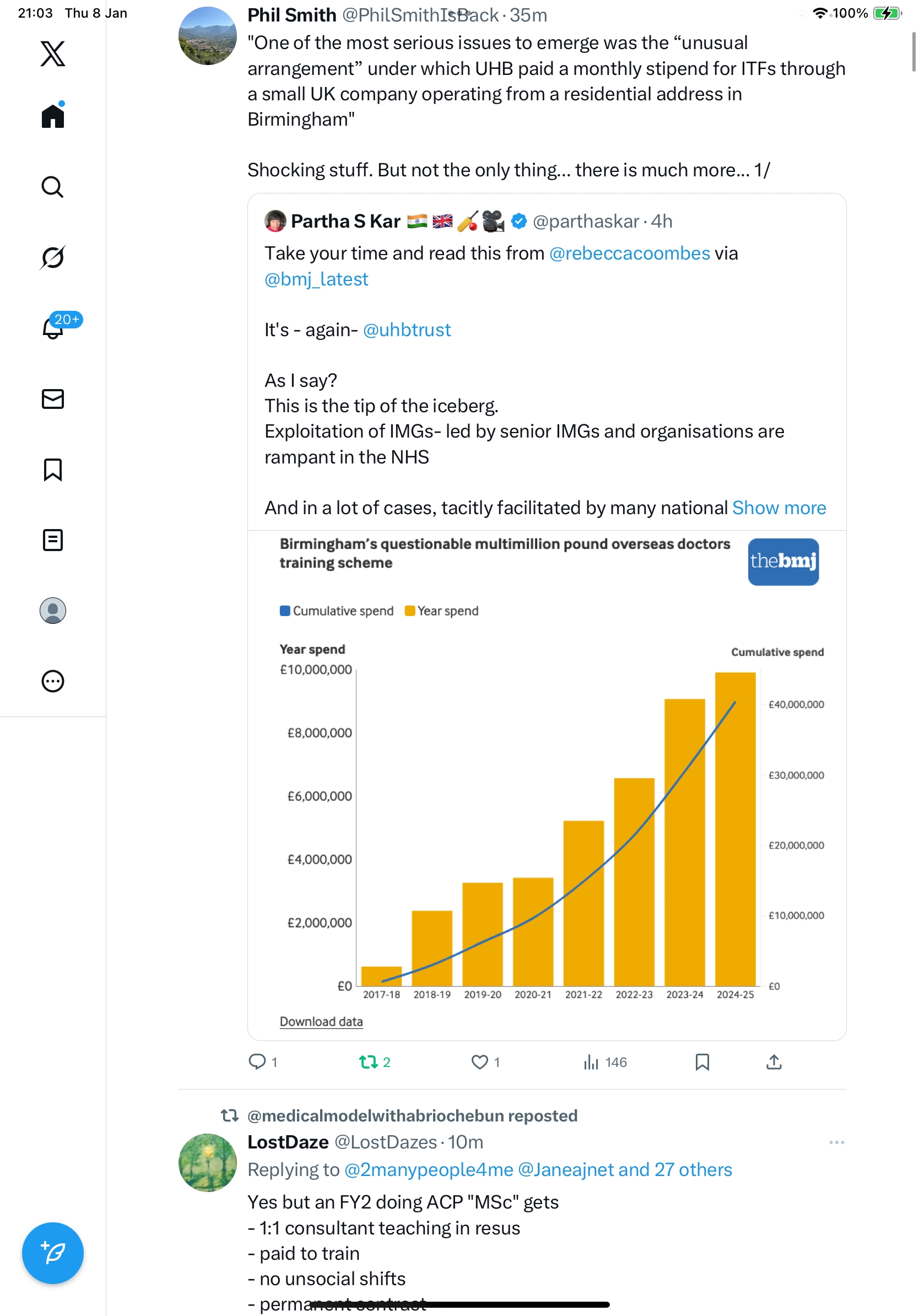This screenshot has width=919, height=1316.
Task: Open the Search explore icon
Action: 53,187
